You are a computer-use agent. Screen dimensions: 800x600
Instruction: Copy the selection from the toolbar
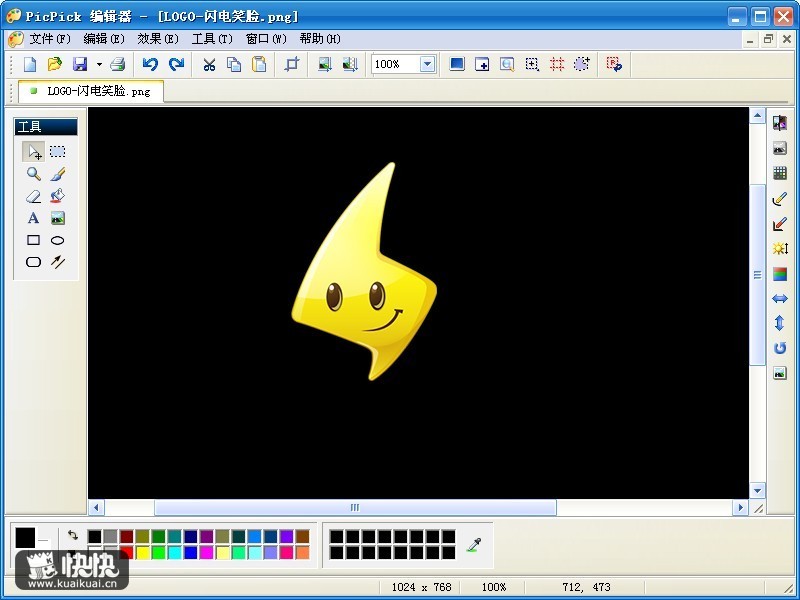pyautogui.click(x=234, y=64)
